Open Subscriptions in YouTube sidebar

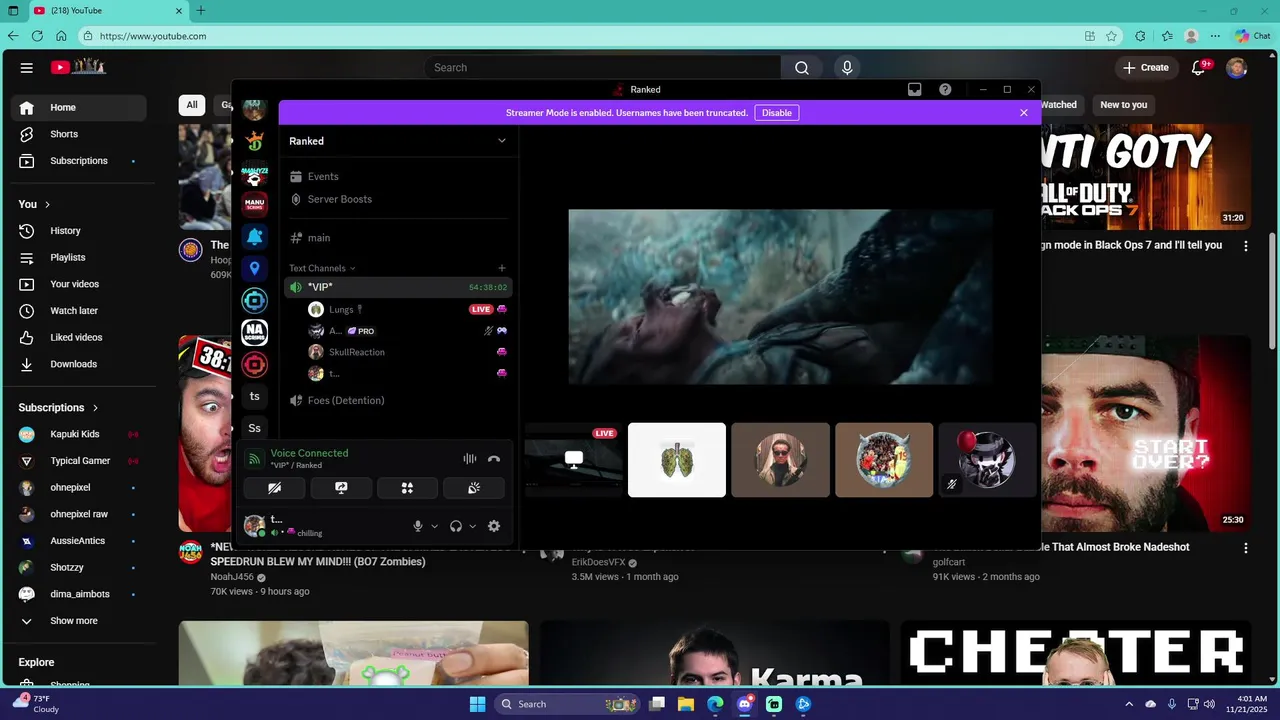(79, 161)
